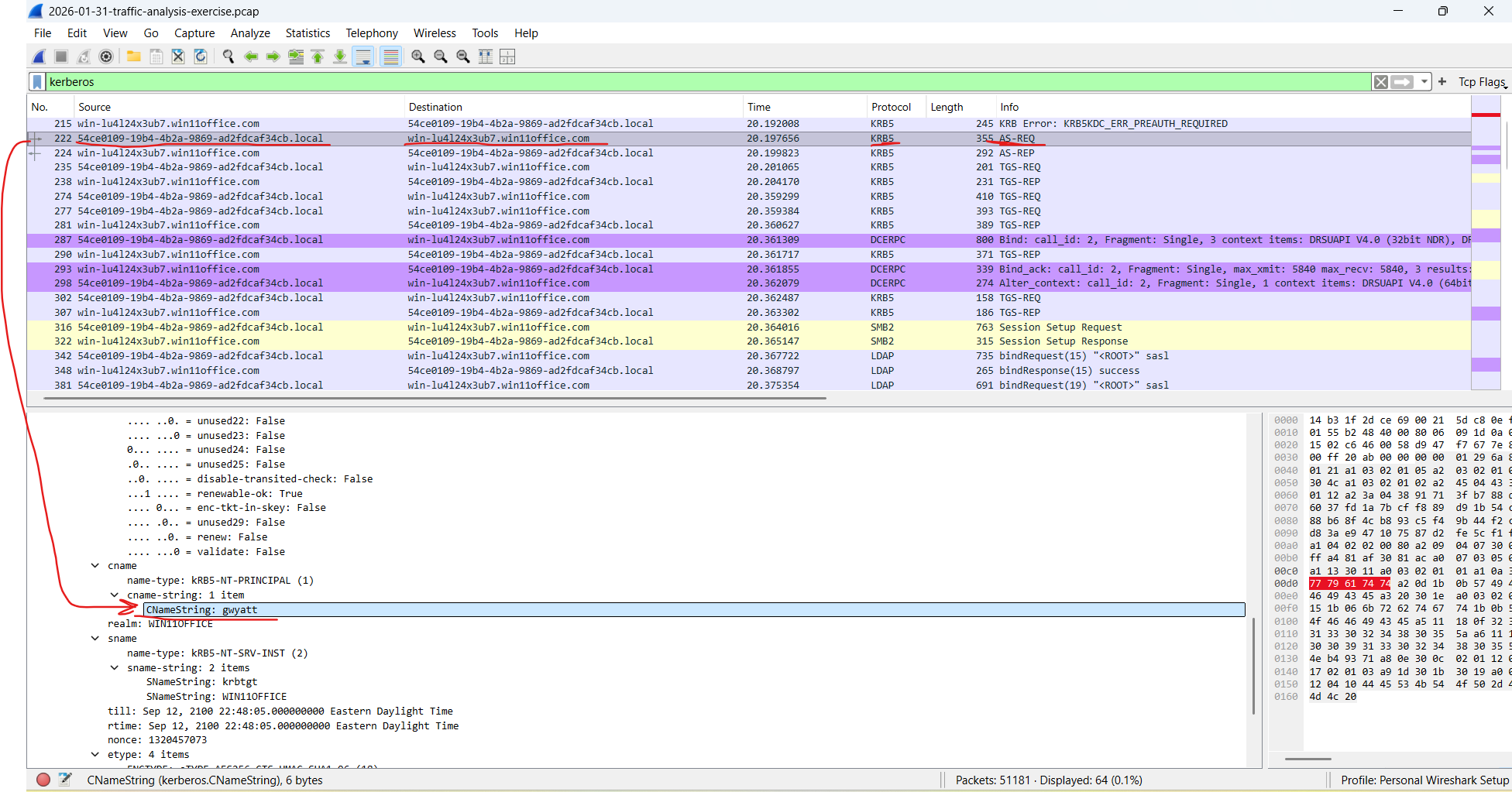This screenshot has height=792, width=1512.
Task: Open the display filter bookmarks
Action: [37, 82]
